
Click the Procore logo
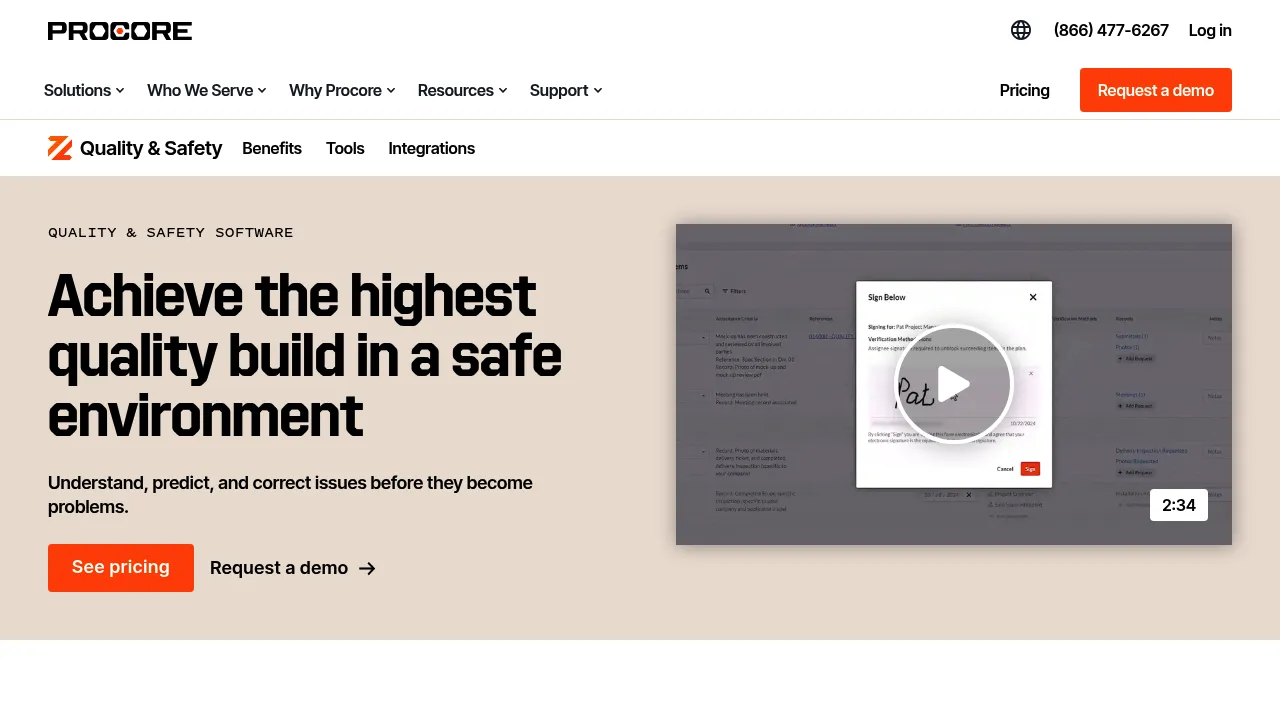(120, 31)
